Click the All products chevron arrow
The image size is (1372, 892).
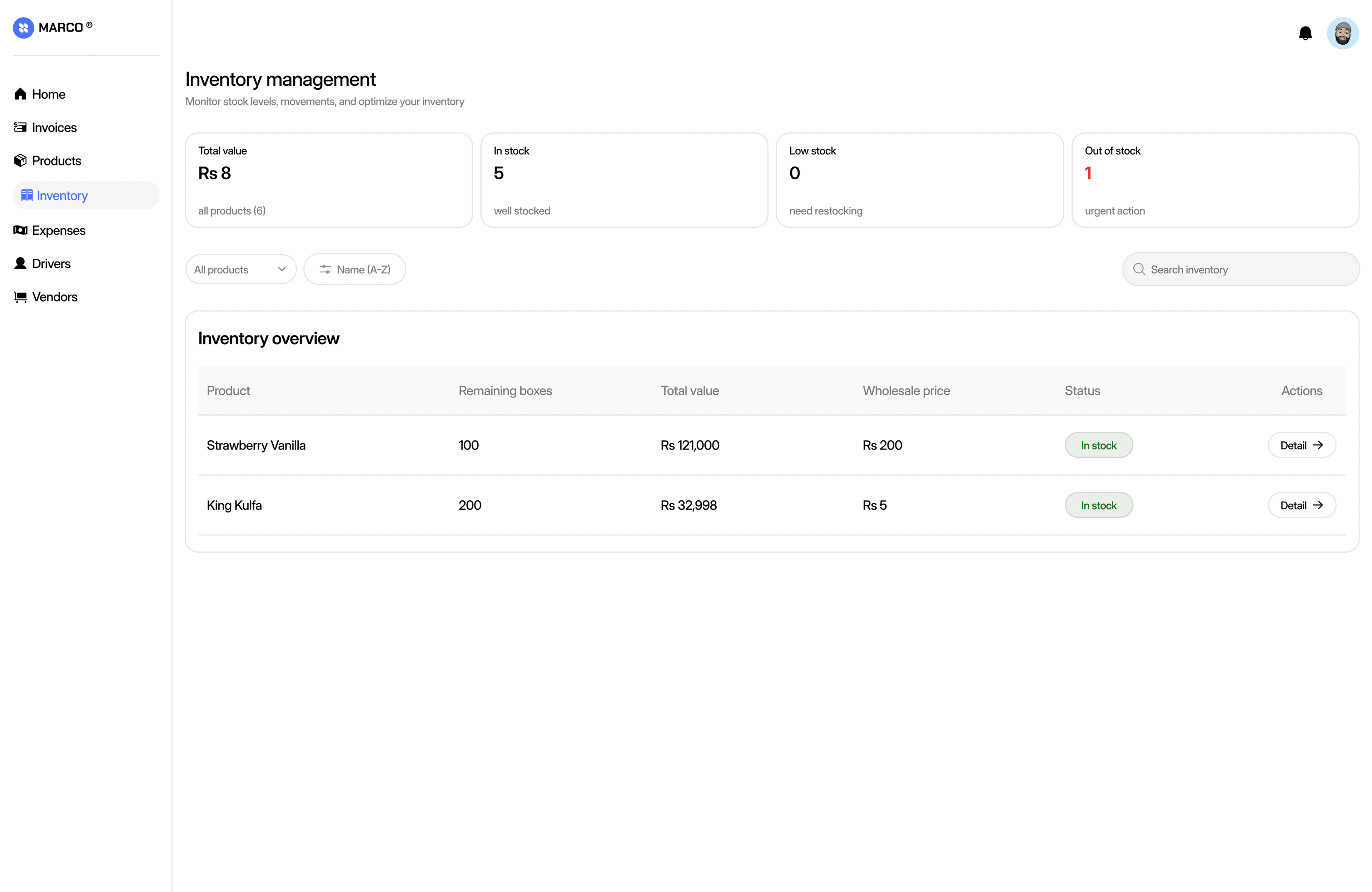click(282, 269)
